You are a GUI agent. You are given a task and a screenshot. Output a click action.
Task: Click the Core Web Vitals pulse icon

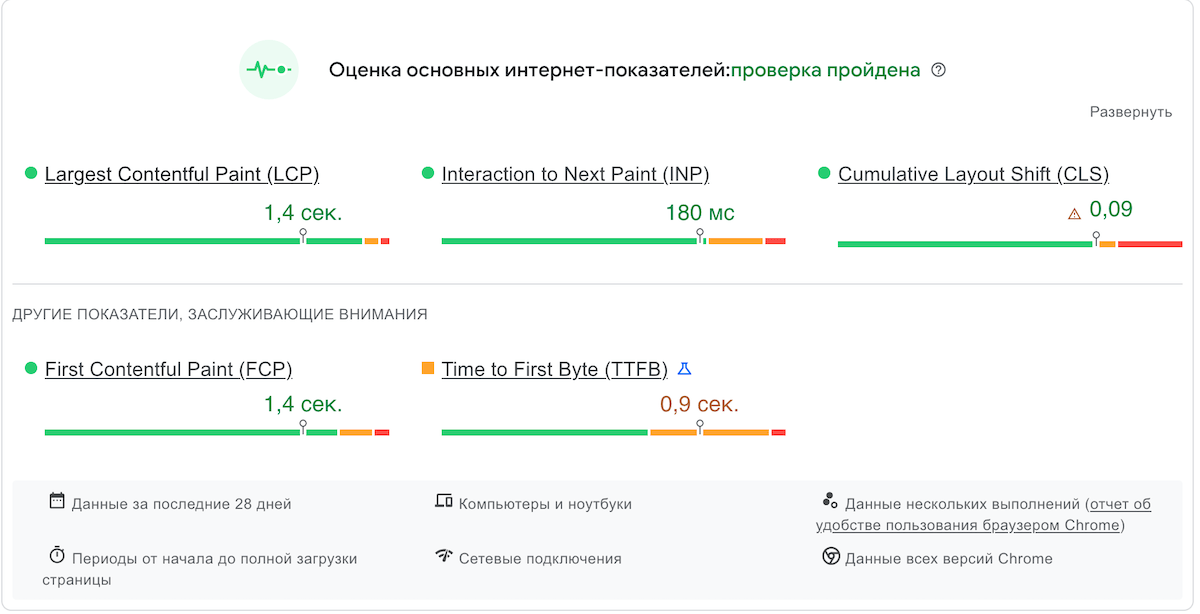coord(269,70)
